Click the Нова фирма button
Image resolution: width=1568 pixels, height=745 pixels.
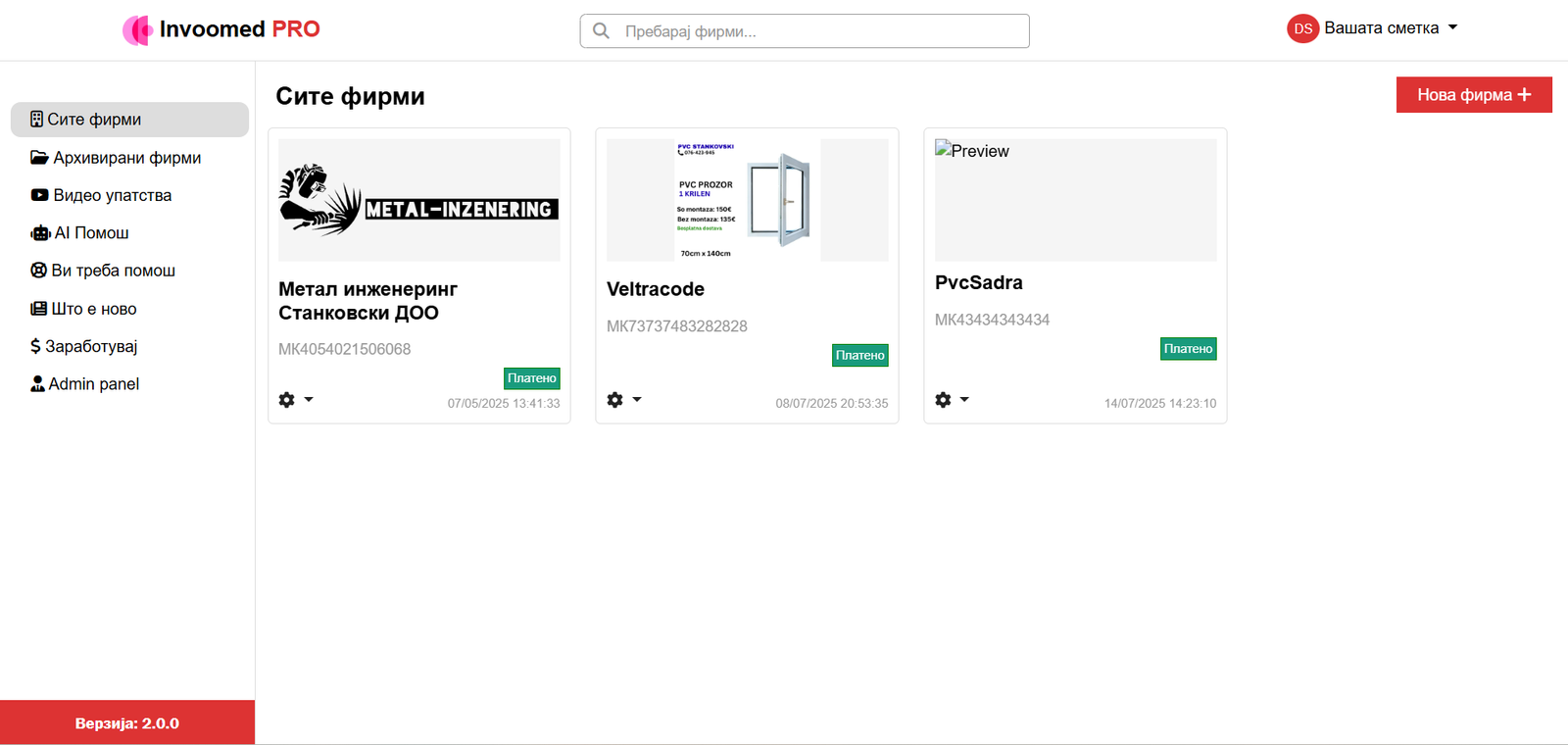[1473, 95]
